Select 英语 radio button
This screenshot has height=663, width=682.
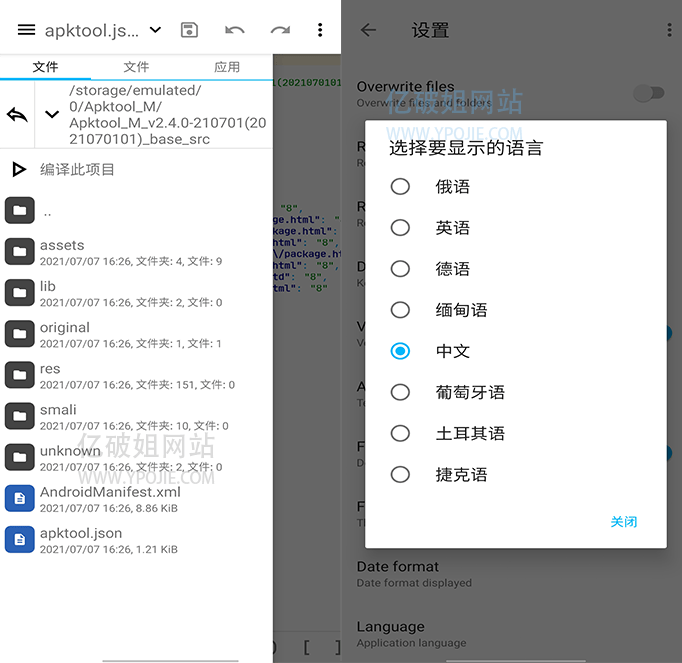click(x=400, y=228)
